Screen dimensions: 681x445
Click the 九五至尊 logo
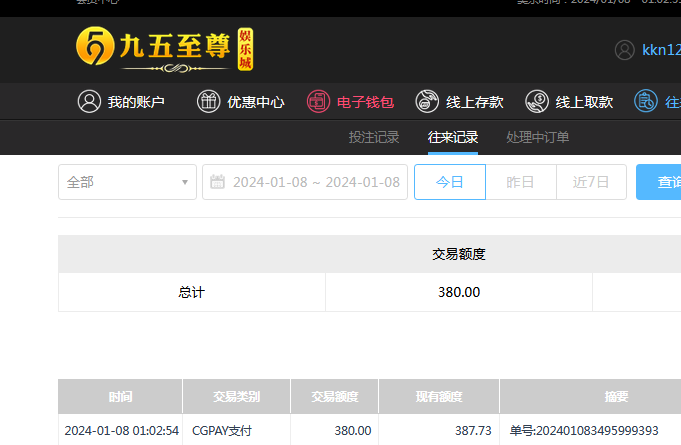(x=165, y=49)
